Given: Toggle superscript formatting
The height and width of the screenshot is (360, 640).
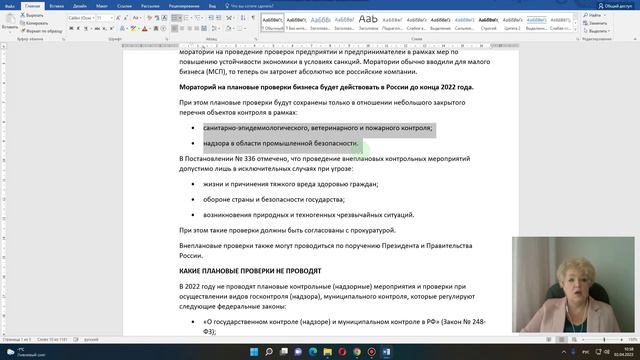Looking at the screenshot, I should pyautogui.click(x=112, y=28).
